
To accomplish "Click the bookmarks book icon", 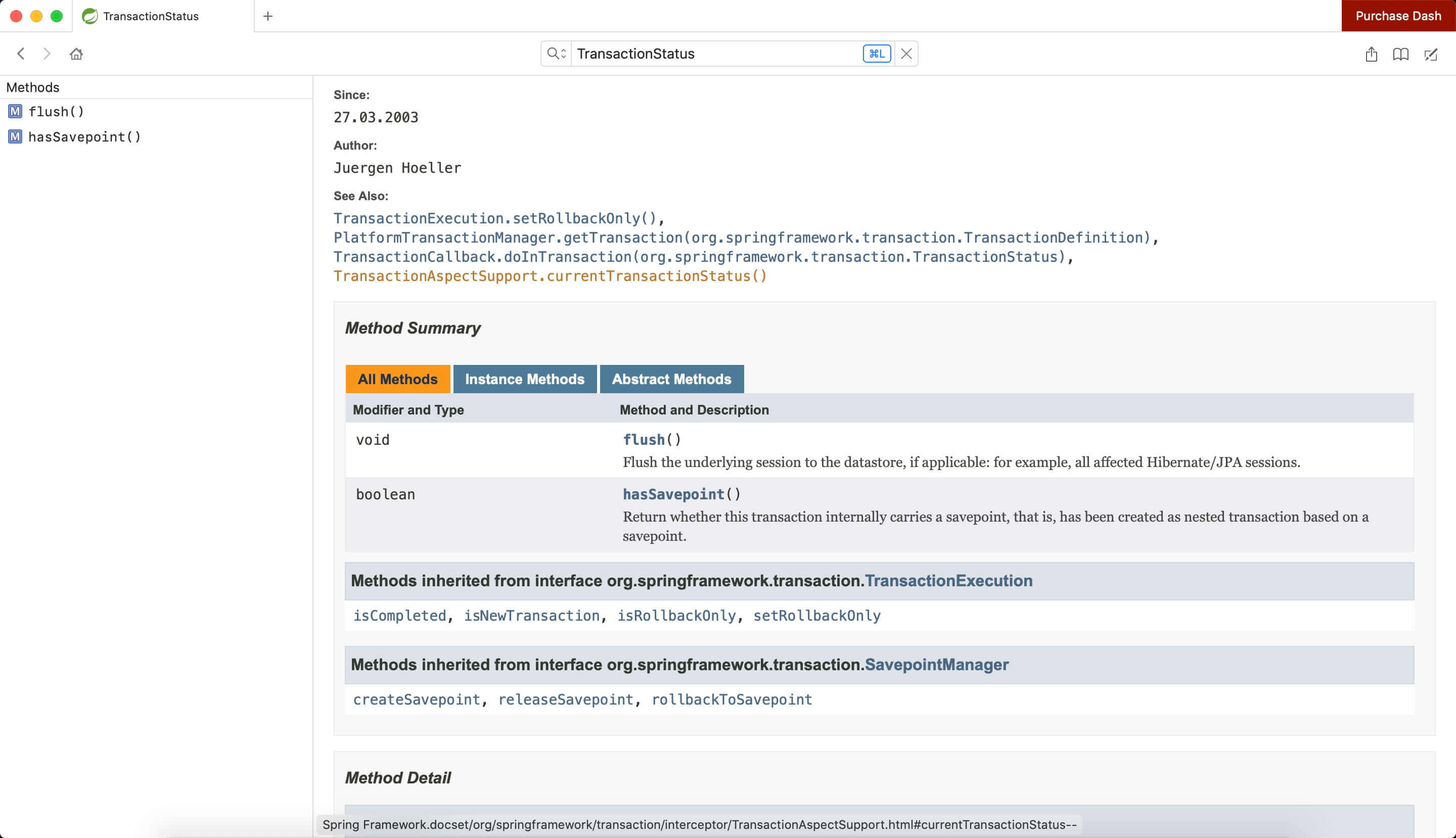I will 1401,54.
